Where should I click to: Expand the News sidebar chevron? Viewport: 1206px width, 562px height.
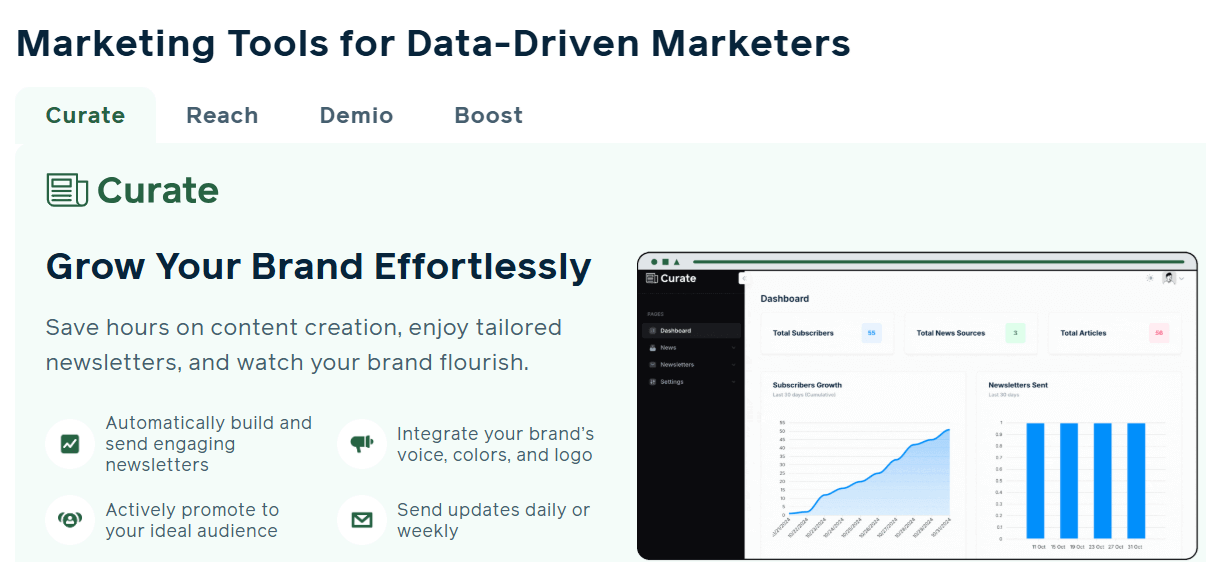coord(734,348)
